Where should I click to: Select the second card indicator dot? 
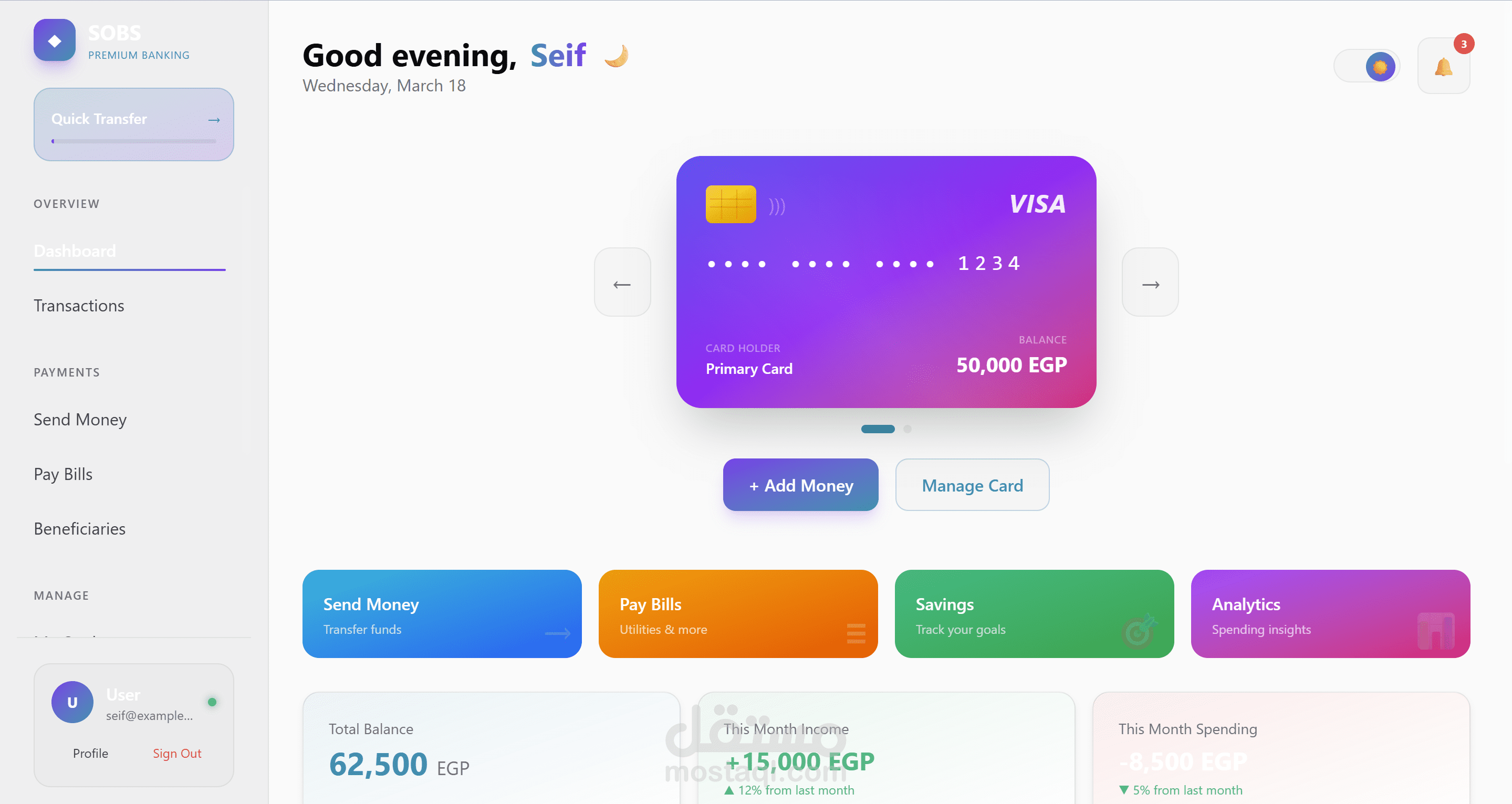pyautogui.click(x=908, y=429)
